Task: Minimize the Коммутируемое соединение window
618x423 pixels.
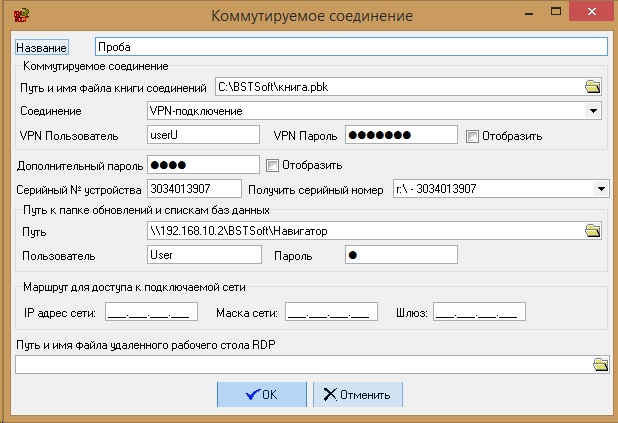Action: [529, 13]
